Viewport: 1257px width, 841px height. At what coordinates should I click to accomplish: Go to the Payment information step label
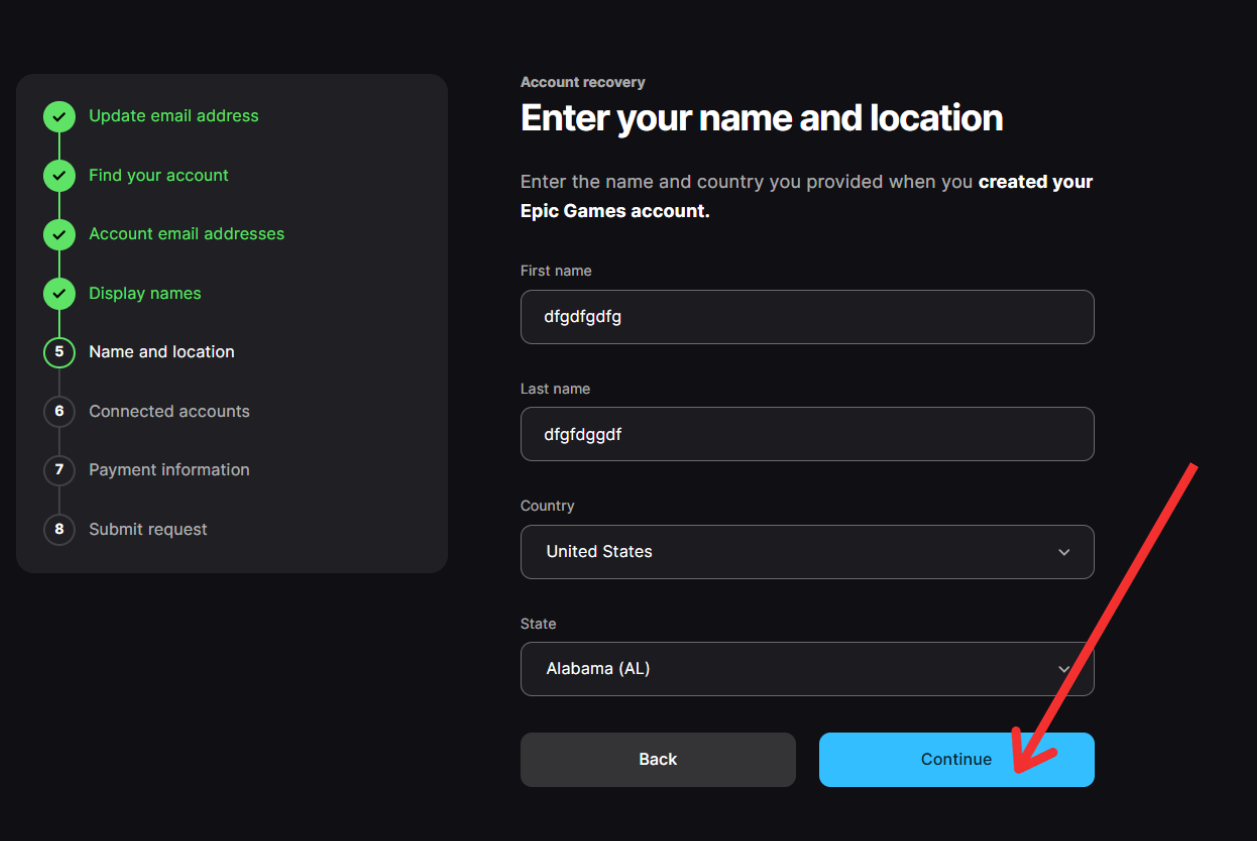[169, 470]
